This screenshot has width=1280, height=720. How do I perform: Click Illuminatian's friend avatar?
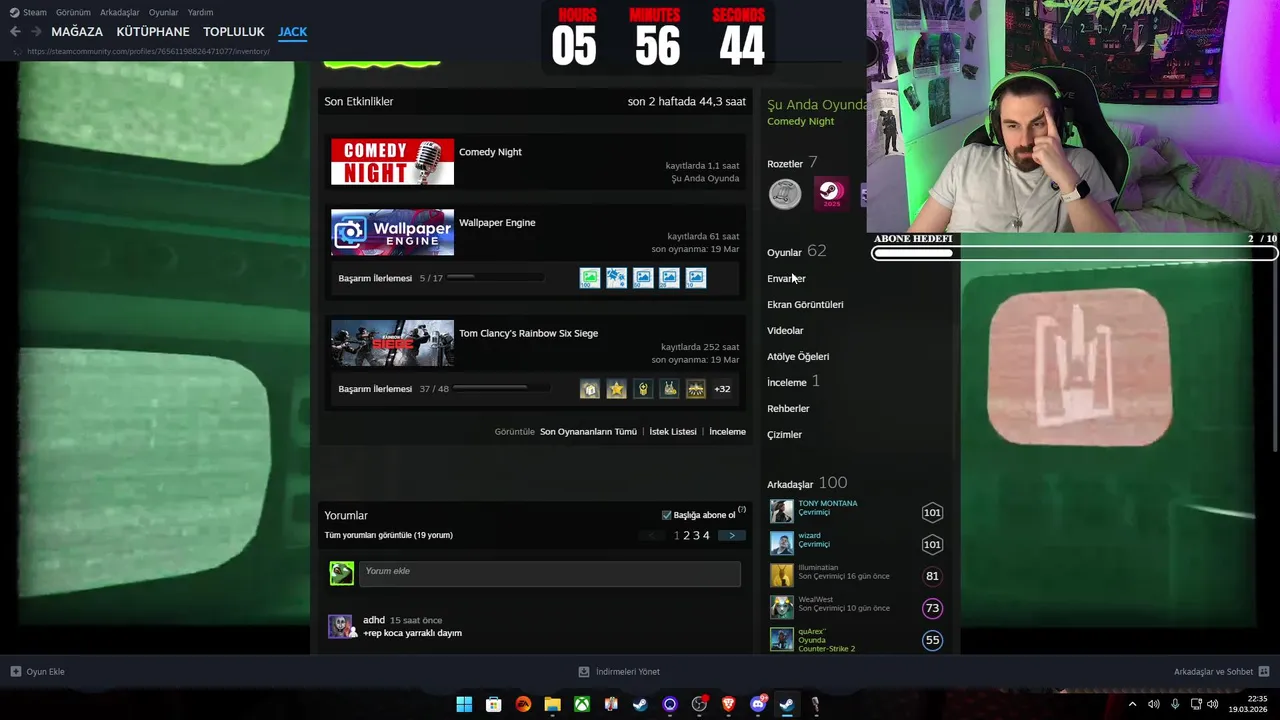[x=781, y=576]
